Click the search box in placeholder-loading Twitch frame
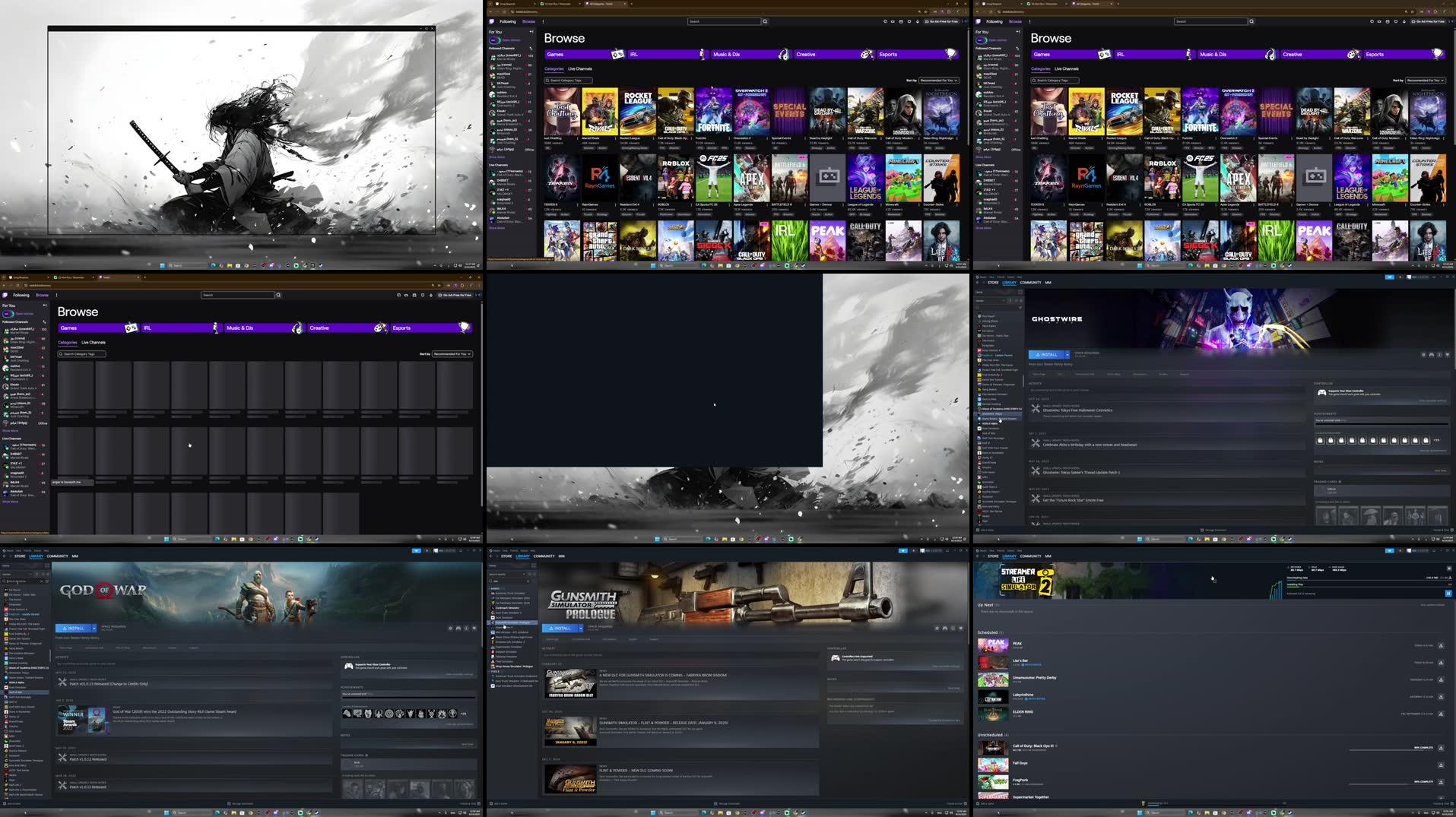This screenshot has width=1456, height=817. pyautogui.click(x=237, y=295)
